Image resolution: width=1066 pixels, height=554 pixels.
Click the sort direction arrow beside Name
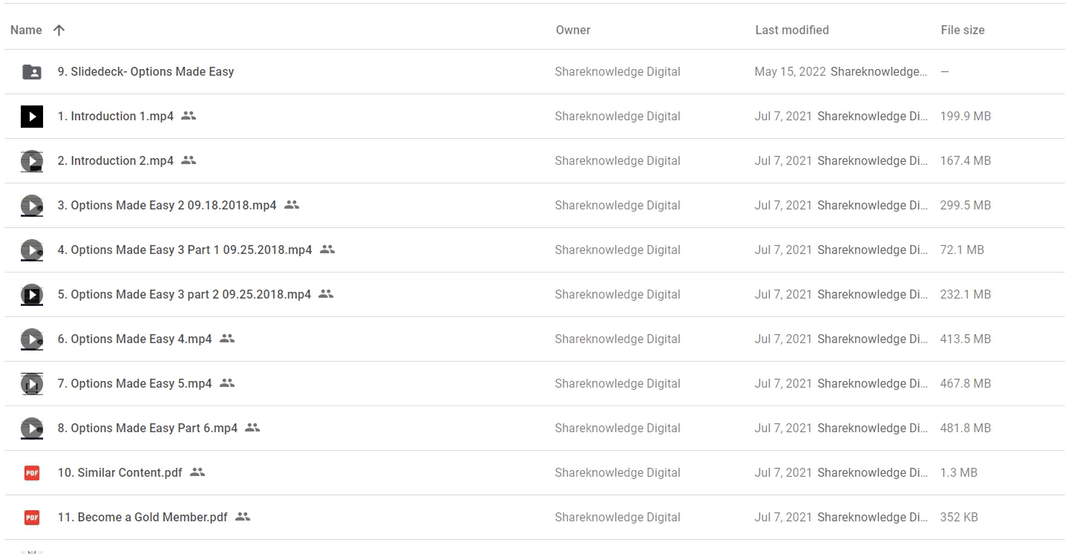tap(59, 30)
